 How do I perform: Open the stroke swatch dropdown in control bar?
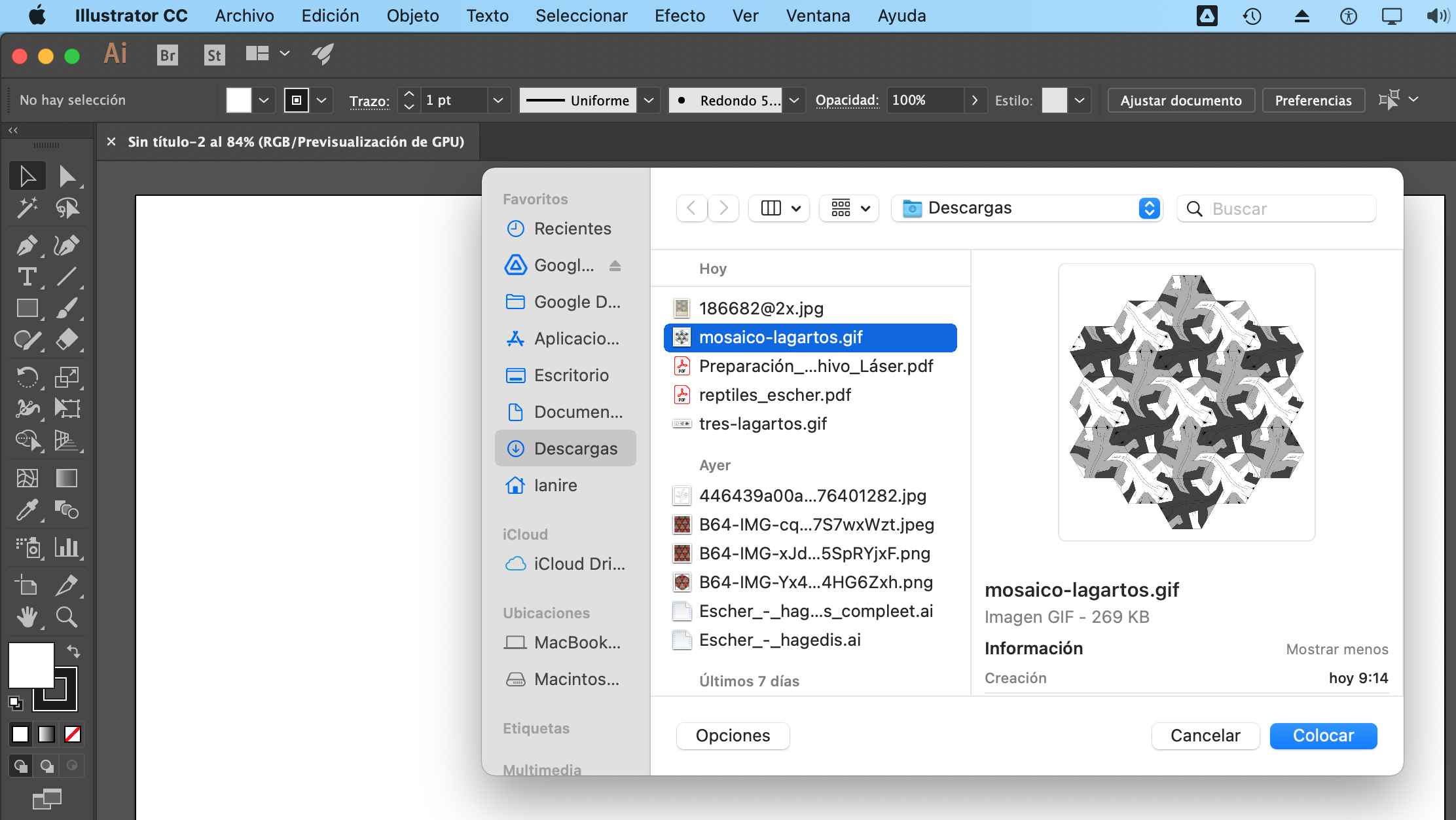321,100
